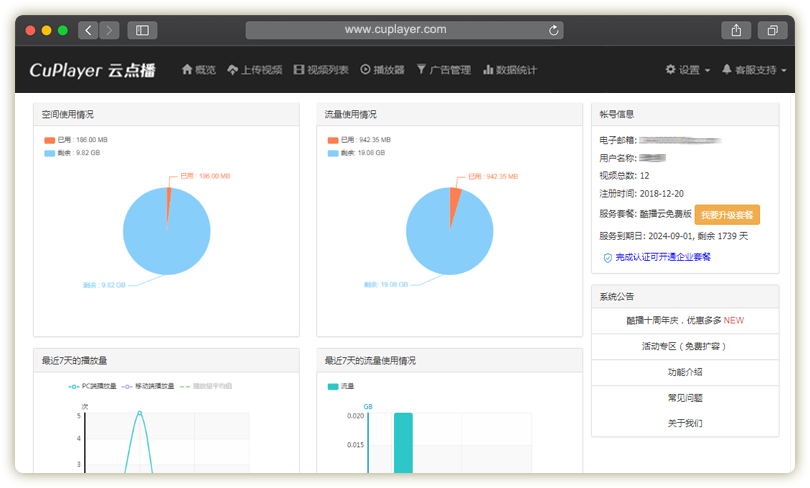Click the 视频列表 film strip icon
This screenshot has width=810, height=488.
pyautogui.click(x=299, y=70)
